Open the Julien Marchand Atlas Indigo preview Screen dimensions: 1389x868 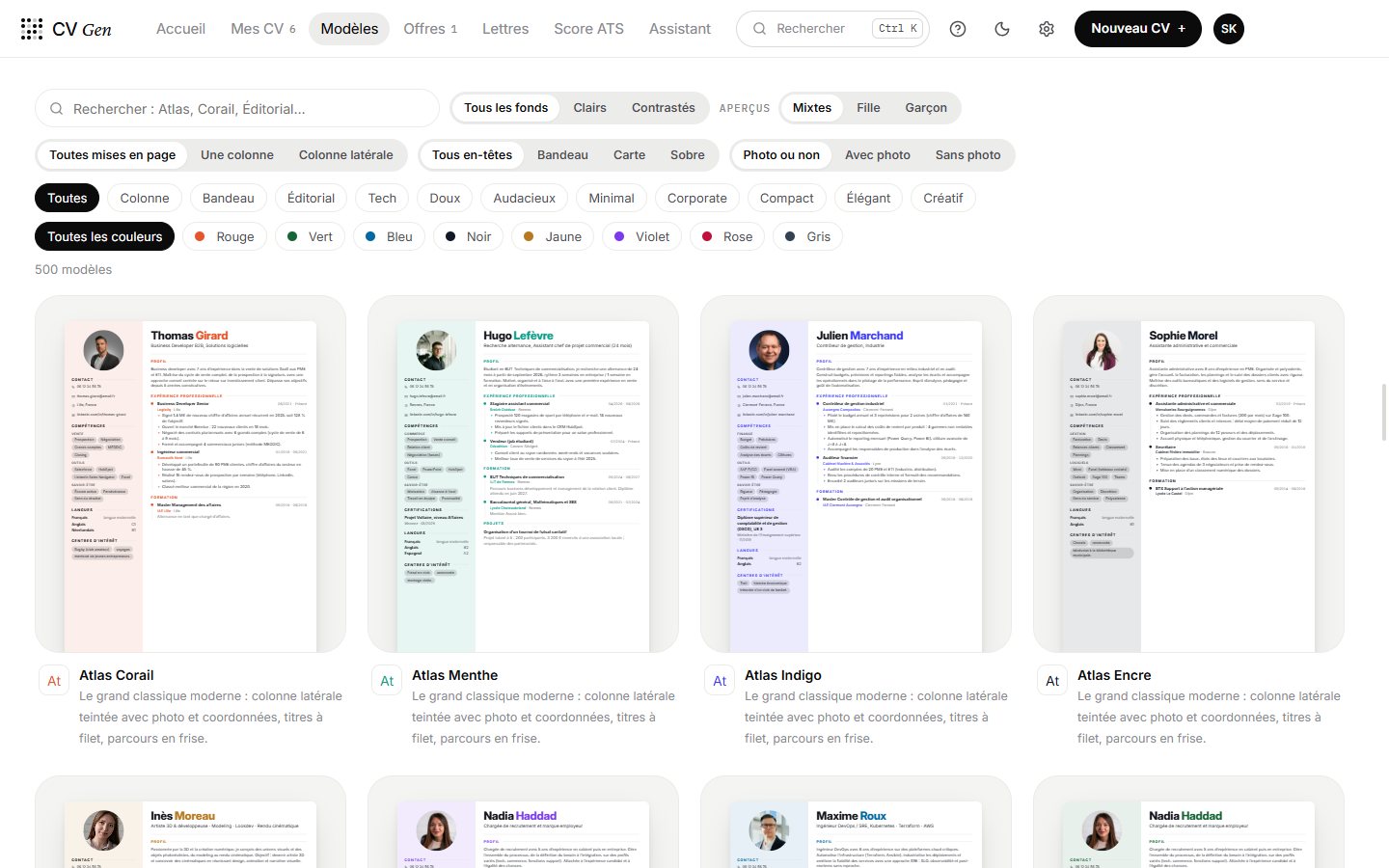coord(856,474)
